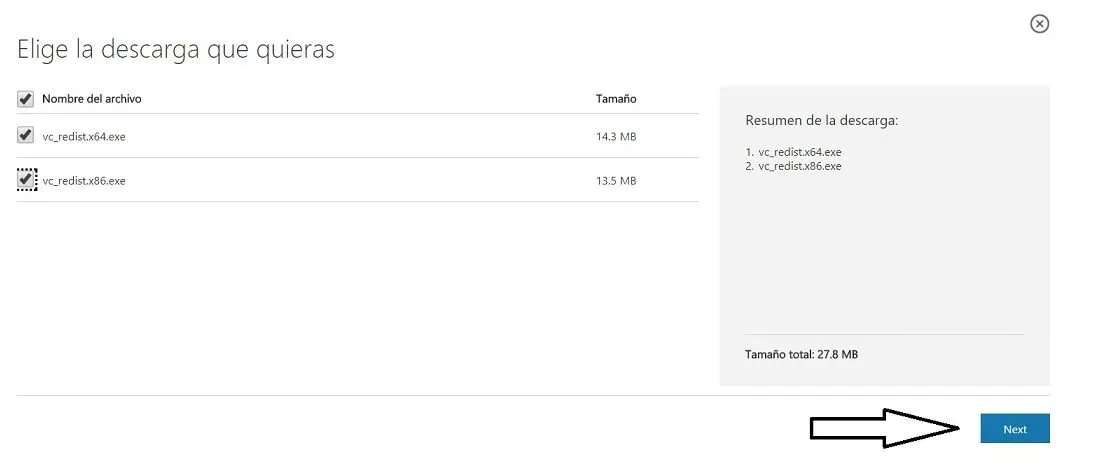Click the Elige la descarga que quieras title
This screenshot has width=1105, height=463.
click(x=175, y=50)
